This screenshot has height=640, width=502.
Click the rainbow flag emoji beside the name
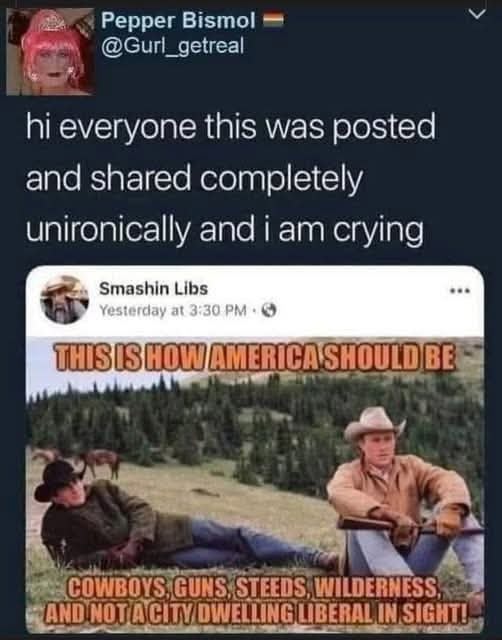(271, 19)
